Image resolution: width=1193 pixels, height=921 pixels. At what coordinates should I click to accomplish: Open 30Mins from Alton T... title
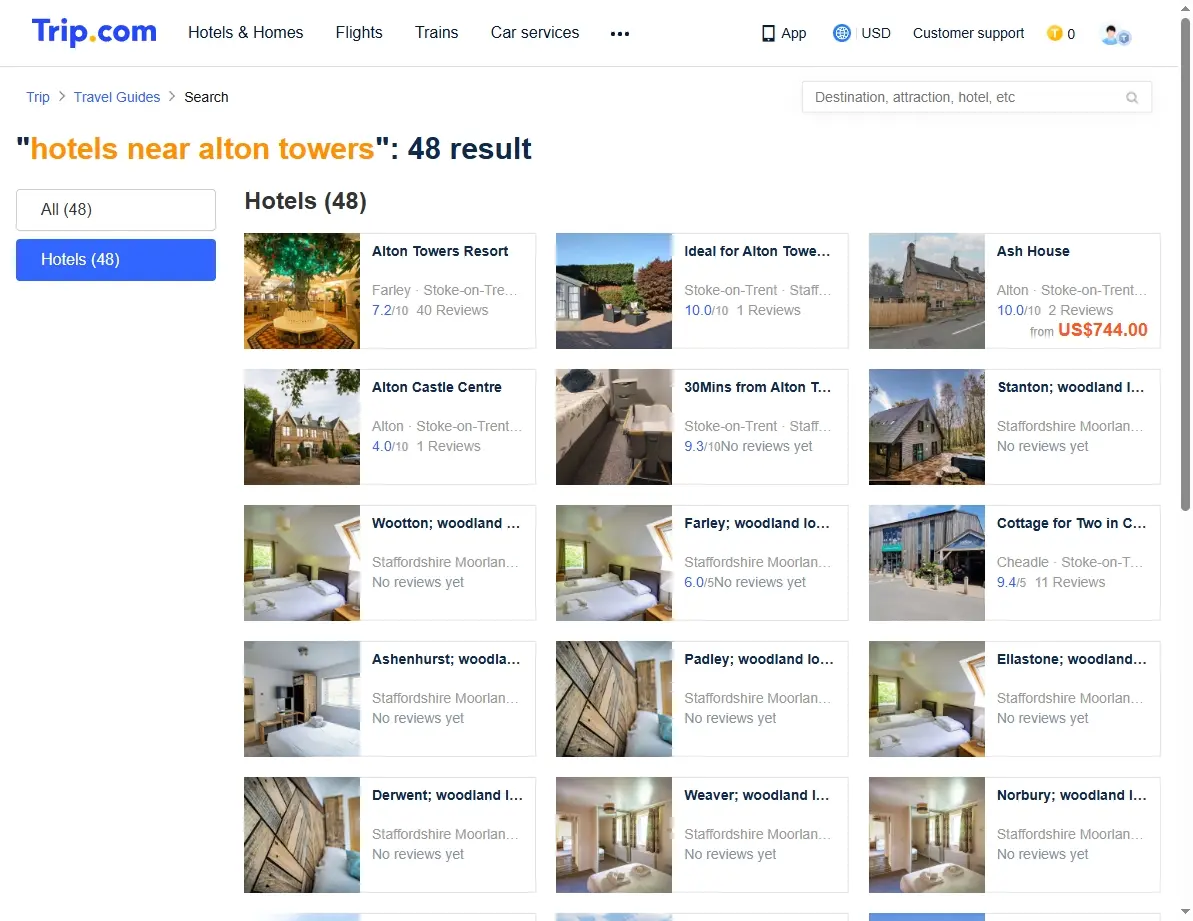758,387
